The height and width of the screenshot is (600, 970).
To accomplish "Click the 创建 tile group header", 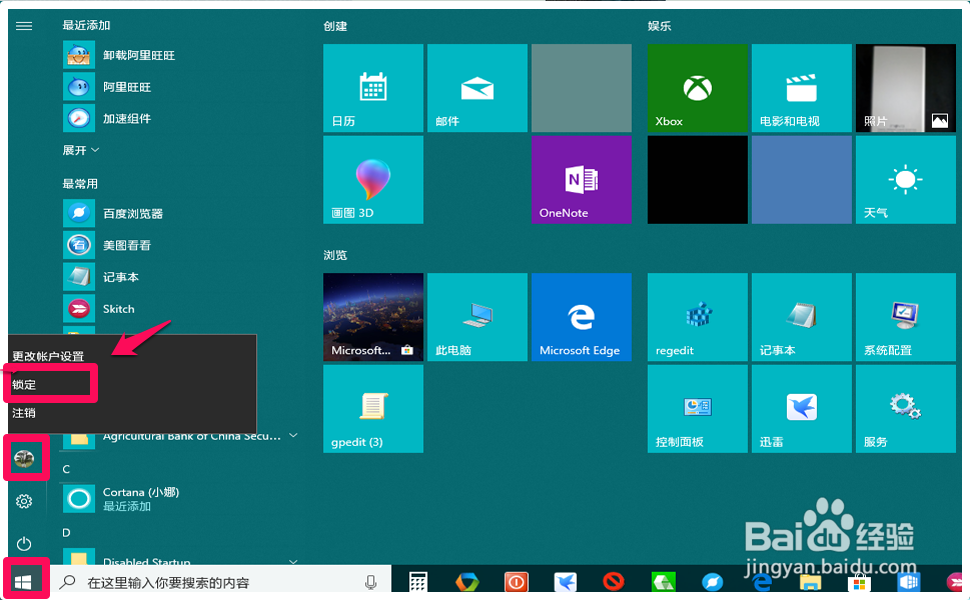I will click(x=335, y=26).
